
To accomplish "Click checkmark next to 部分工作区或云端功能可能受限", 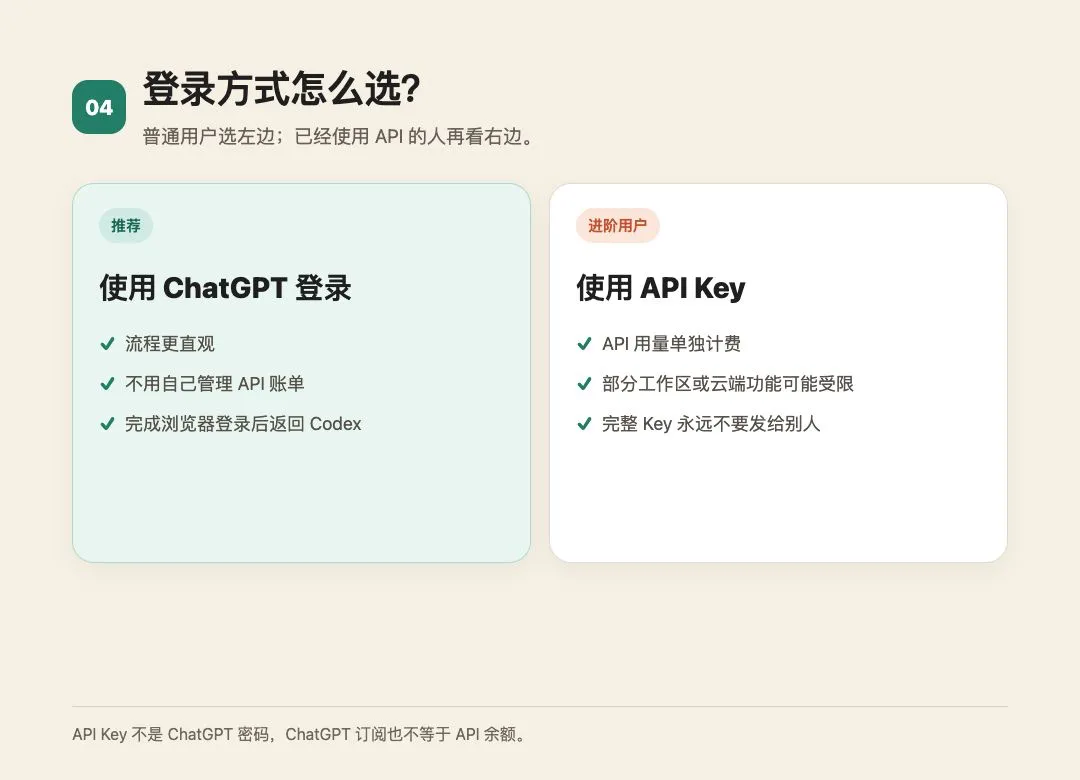I will [584, 383].
